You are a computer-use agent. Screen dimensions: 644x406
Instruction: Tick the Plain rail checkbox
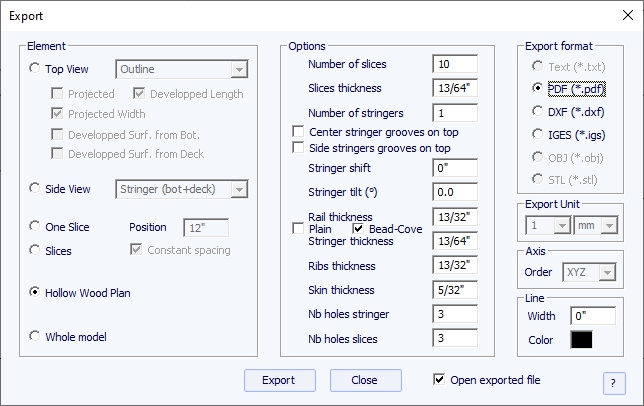click(298, 228)
